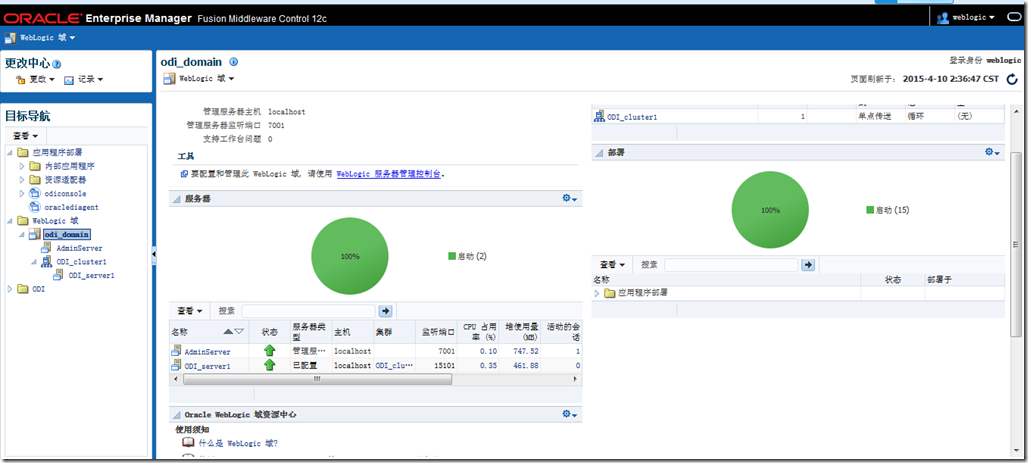Viewport: 1028px width, 463px height.
Task: Collapse the navigation pane splitter arrow
Action: click(154, 253)
